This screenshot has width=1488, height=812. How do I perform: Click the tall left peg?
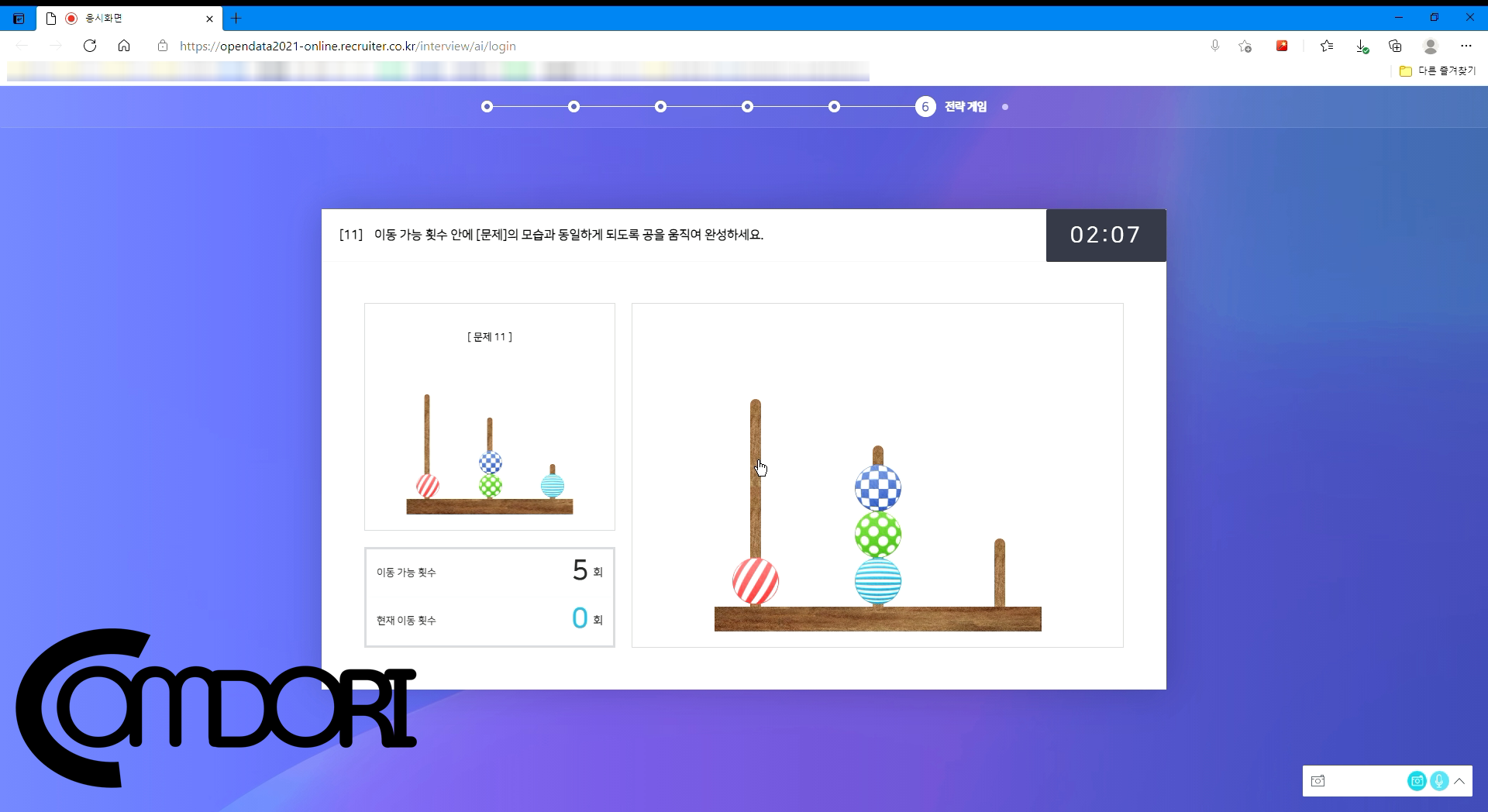[756, 477]
